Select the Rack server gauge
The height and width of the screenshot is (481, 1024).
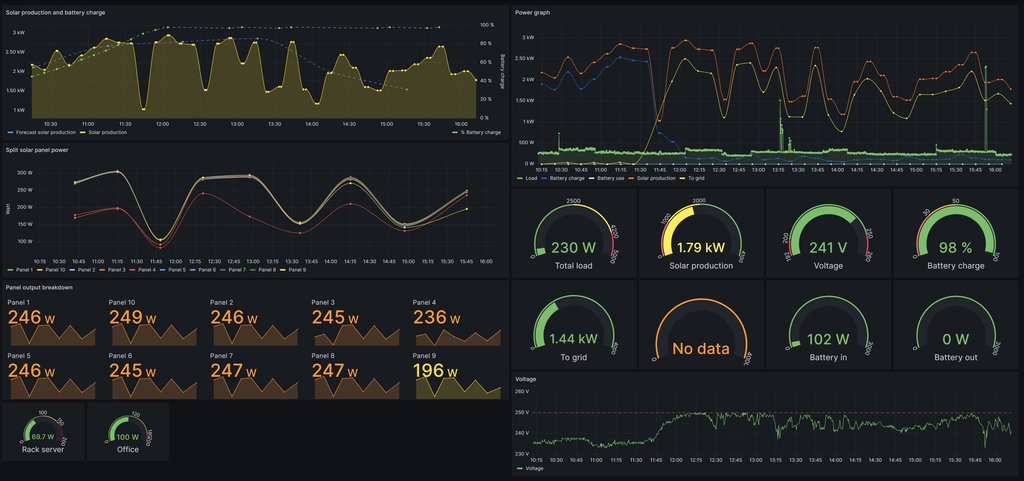click(43, 432)
